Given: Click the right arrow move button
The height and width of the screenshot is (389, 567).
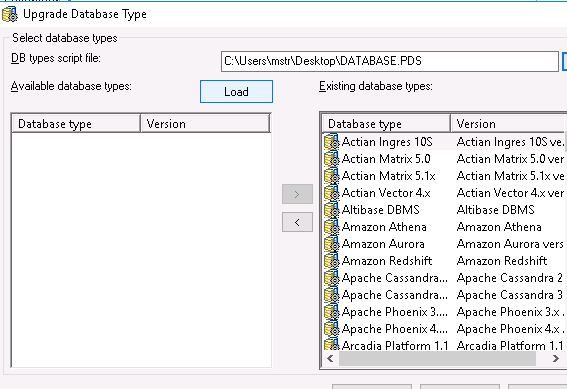Looking at the screenshot, I should pos(297,194).
